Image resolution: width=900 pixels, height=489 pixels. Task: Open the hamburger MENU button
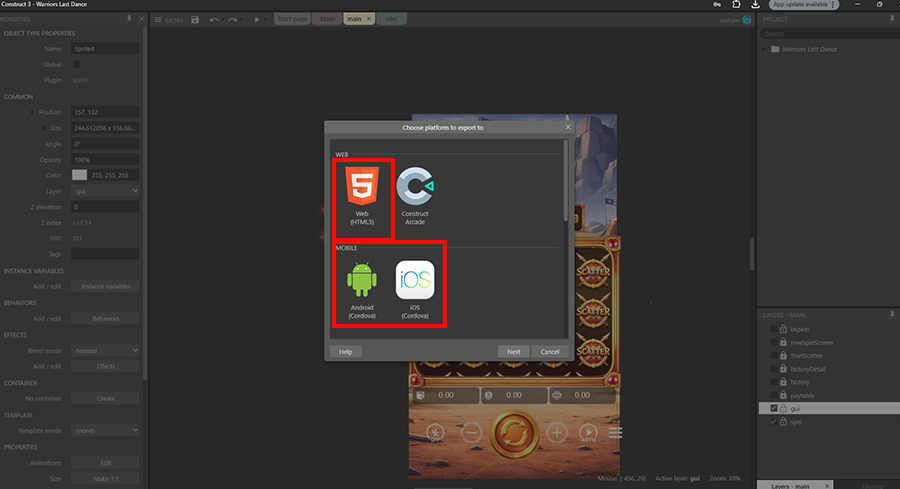click(x=169, y=20)
